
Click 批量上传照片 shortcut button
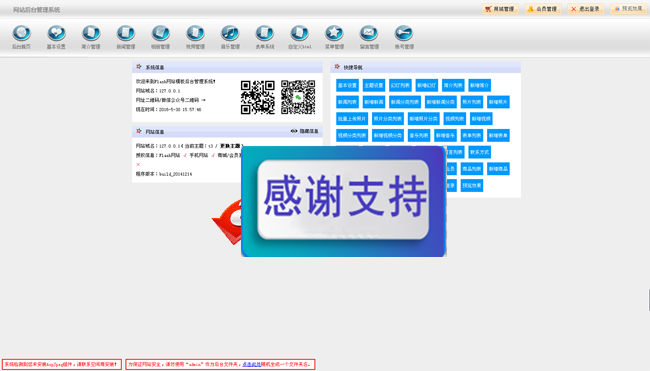pyautogui.click(x=352, y=119)
